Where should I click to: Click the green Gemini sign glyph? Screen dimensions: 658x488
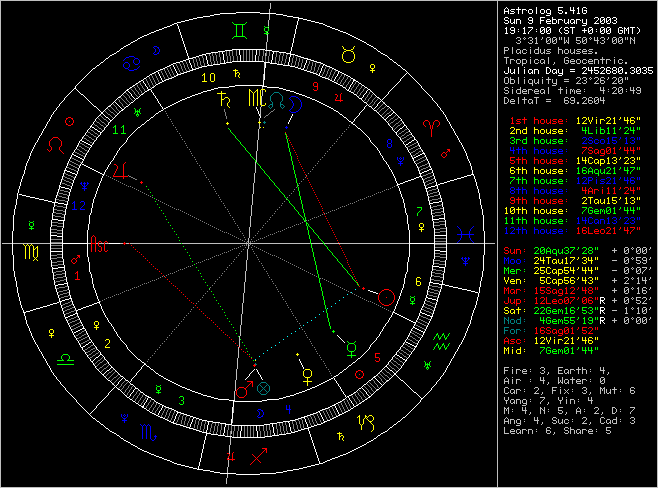coord(240,31)
